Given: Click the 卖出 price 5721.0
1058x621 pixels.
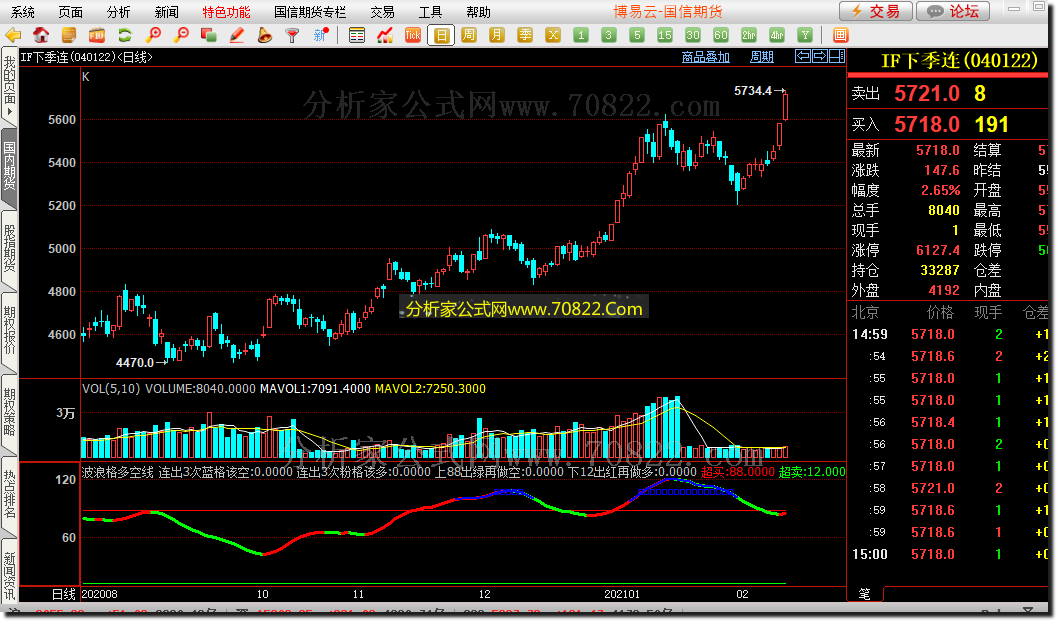Looking at the screenshot, I should click(926, 93).
